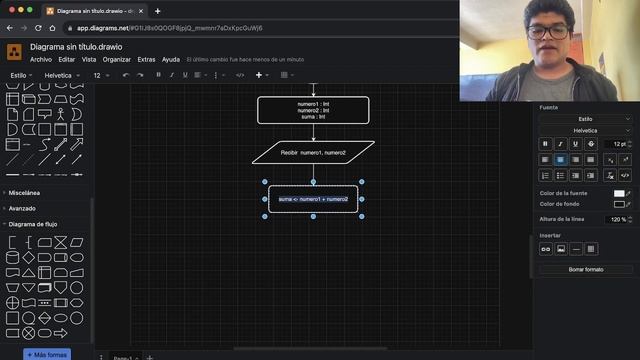Select center text alignment in Fuente panel

click(560, 160)
